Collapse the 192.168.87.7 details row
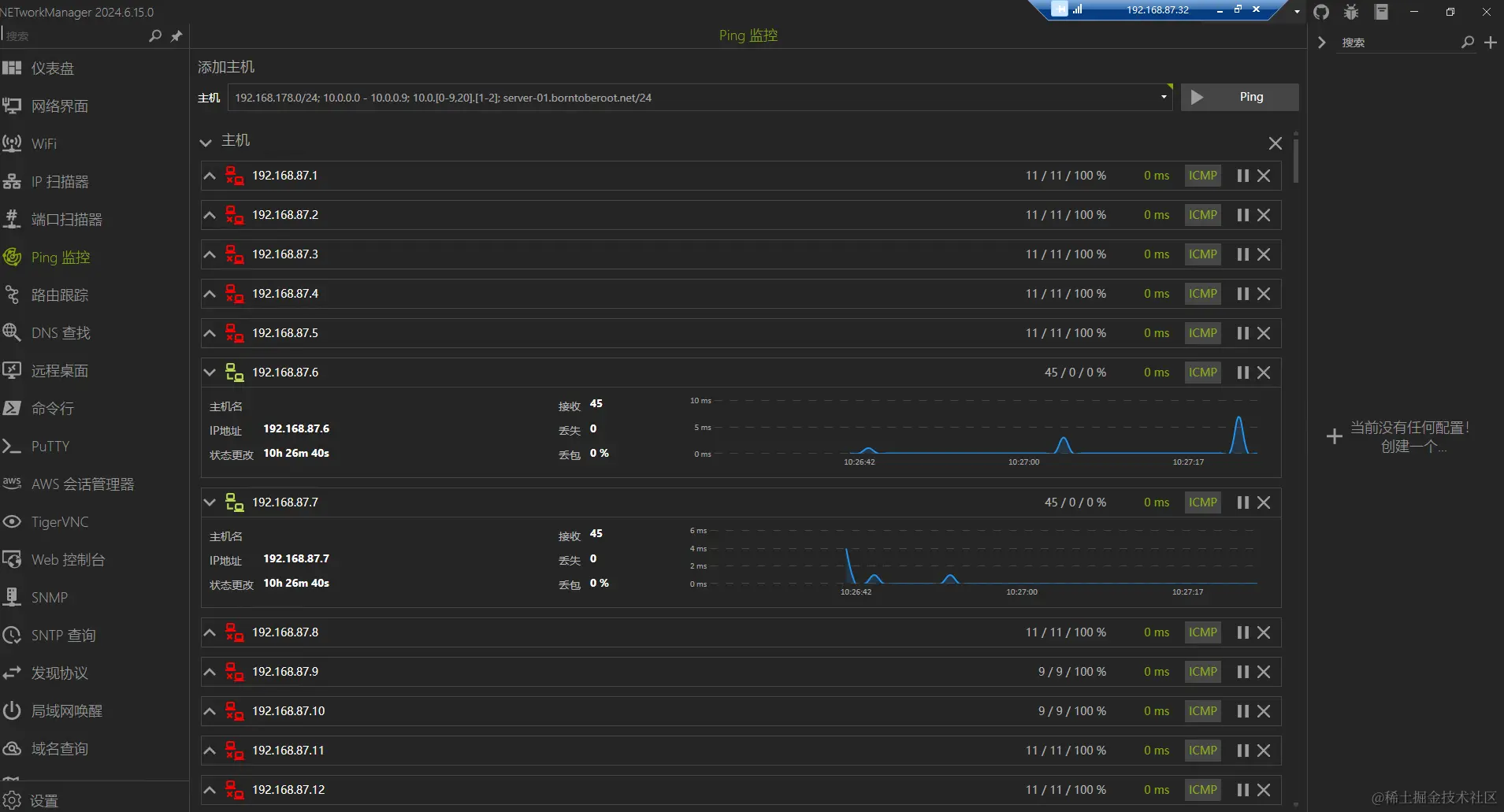1504x812 pixels. point(210,502)
